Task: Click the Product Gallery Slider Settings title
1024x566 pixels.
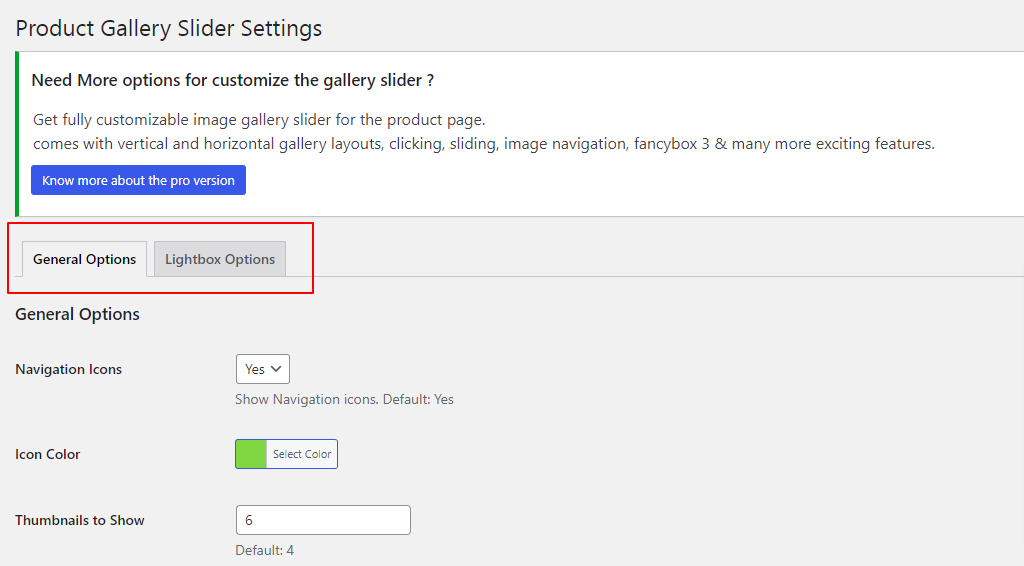Action: (x=168, y=28)
